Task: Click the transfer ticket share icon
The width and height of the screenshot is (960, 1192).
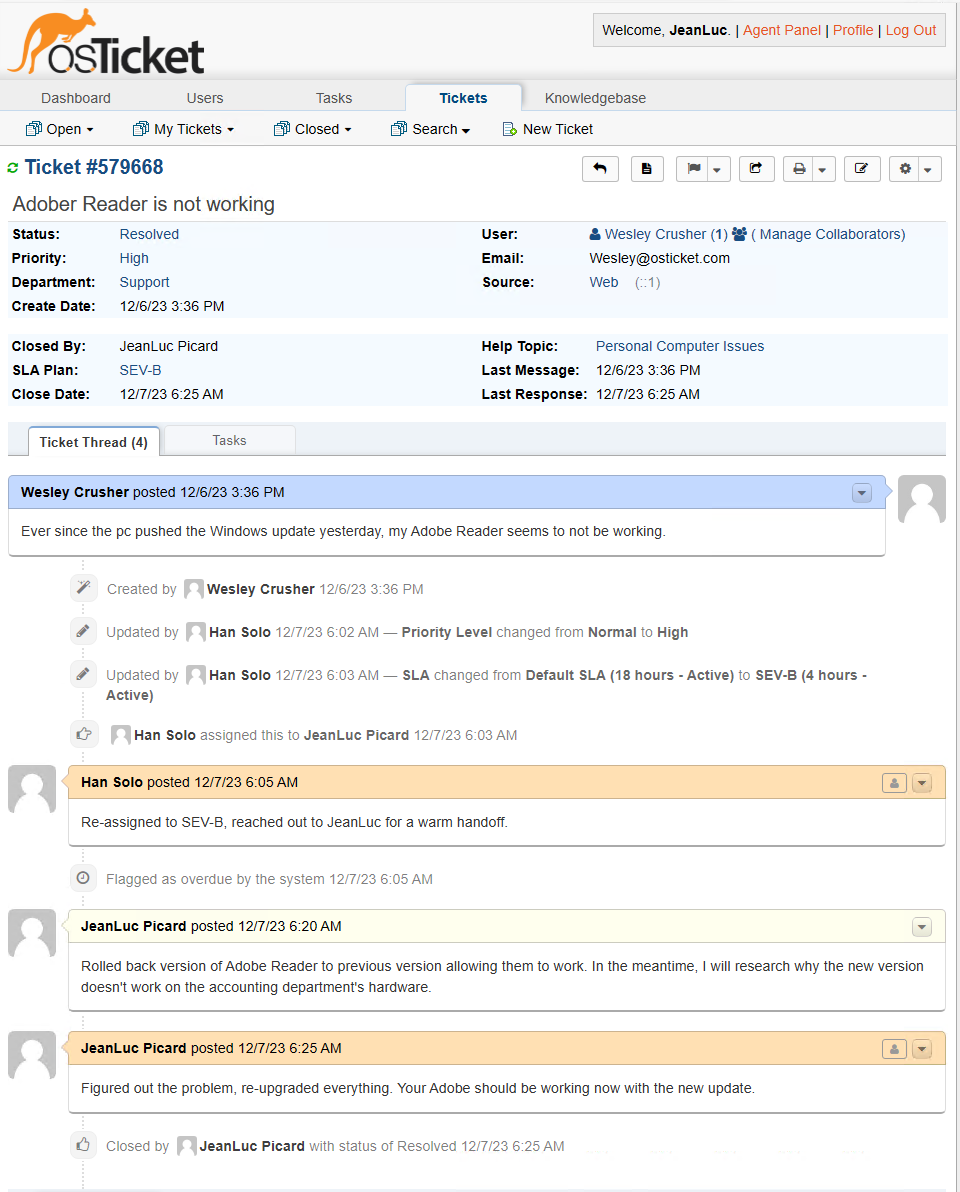Action: coord(756,169)
